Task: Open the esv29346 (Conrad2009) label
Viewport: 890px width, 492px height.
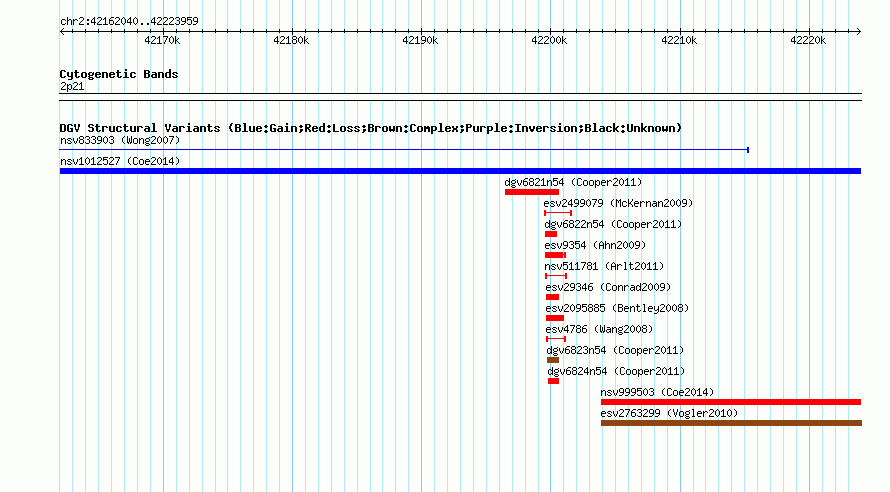Action: tap(608, 287)
